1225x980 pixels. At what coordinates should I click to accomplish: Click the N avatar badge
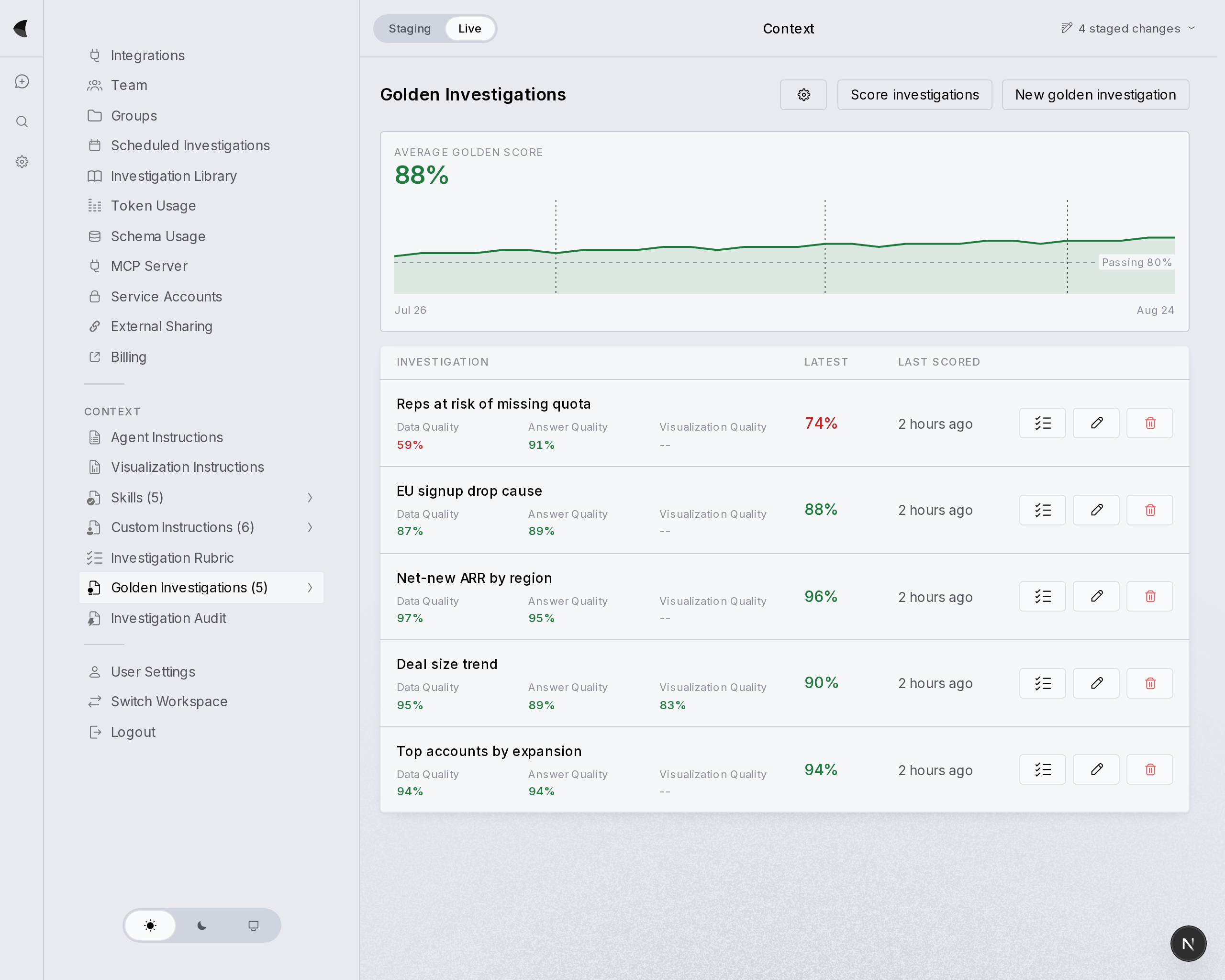coord(1188,944)
